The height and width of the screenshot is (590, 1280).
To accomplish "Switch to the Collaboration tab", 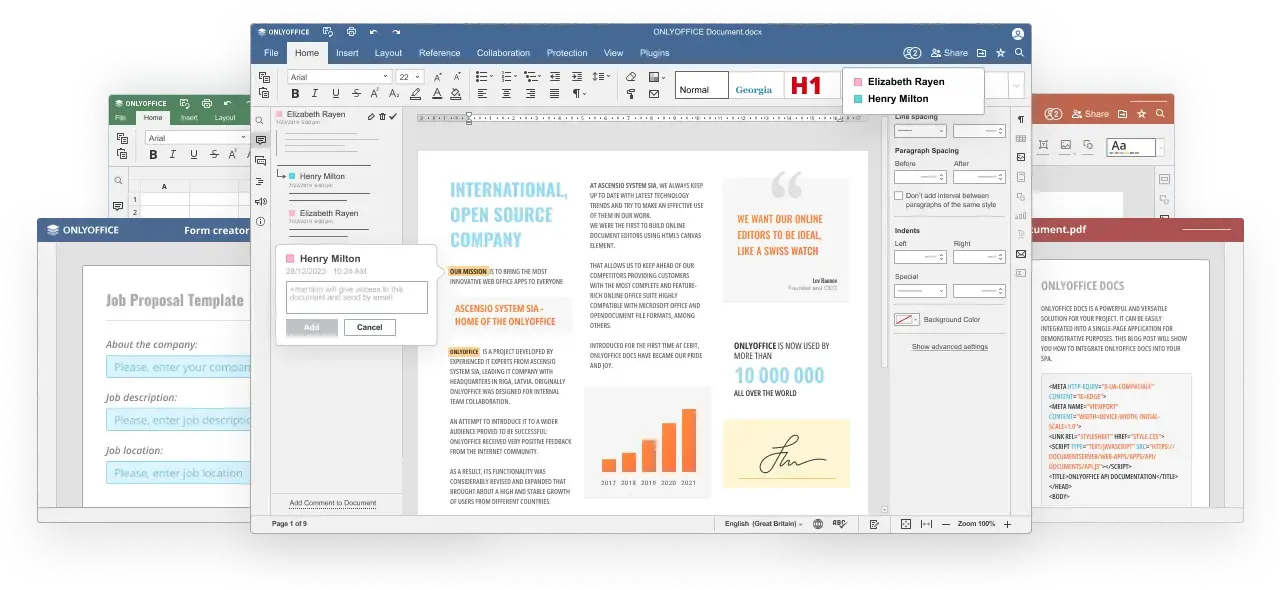I will tap(503, 53).
